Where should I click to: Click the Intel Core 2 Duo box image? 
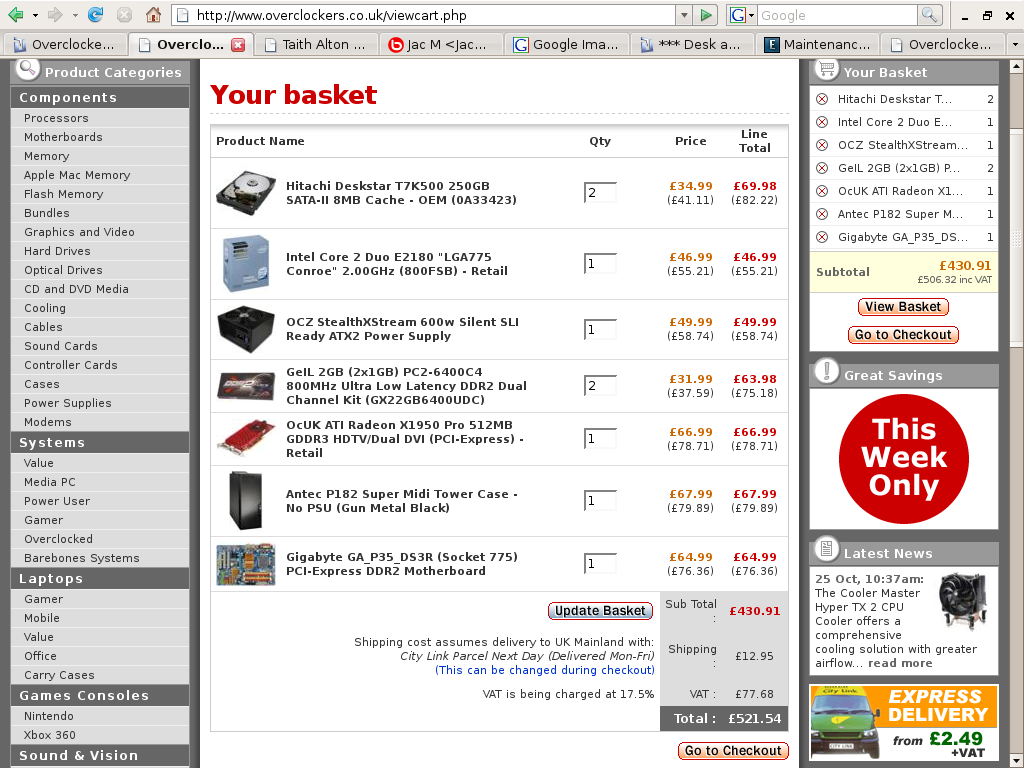(x=246, y=263)
